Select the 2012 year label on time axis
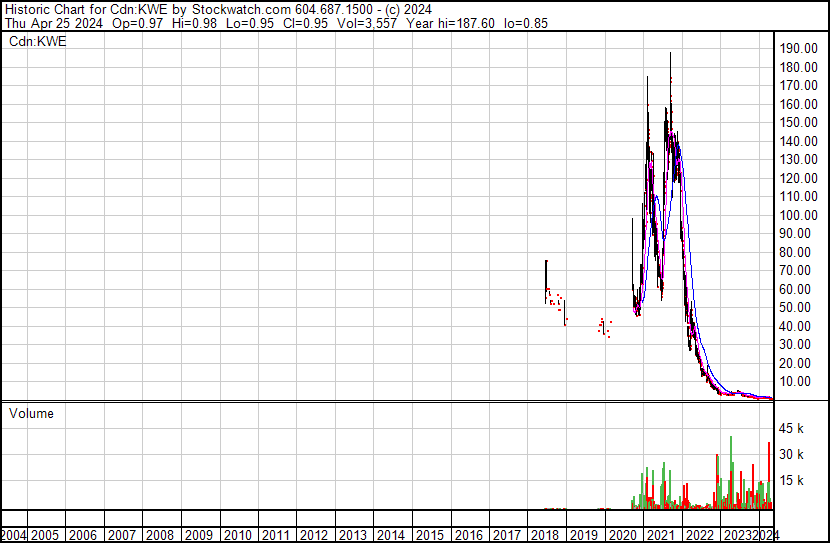The height and width of the screenshot is (543, 830). click(x=313, y=535)
